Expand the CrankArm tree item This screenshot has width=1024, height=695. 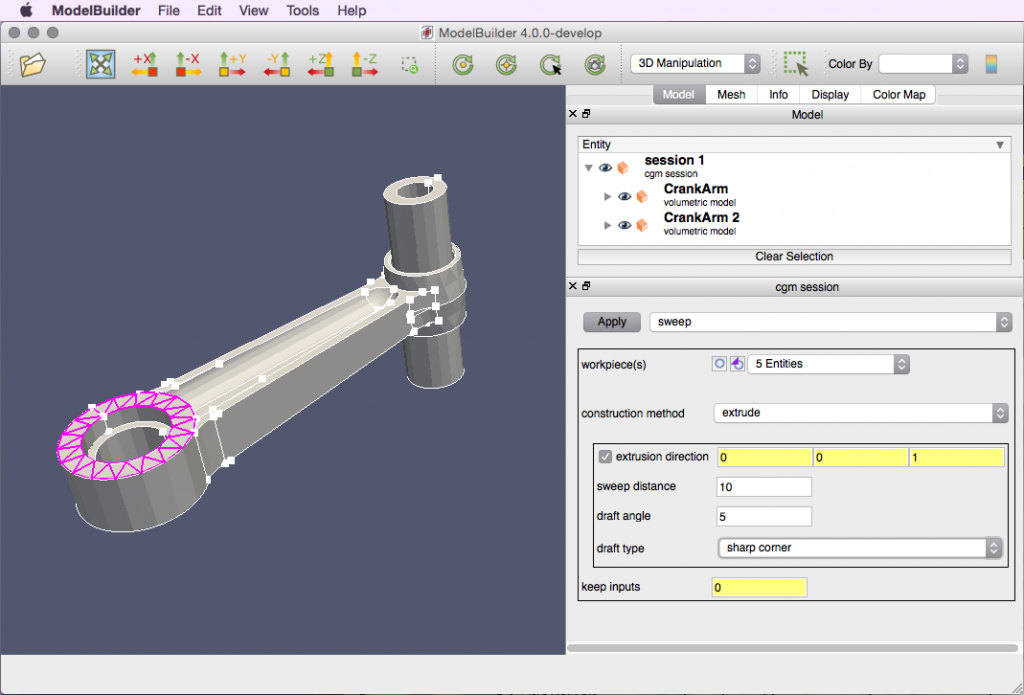(607, 197)
